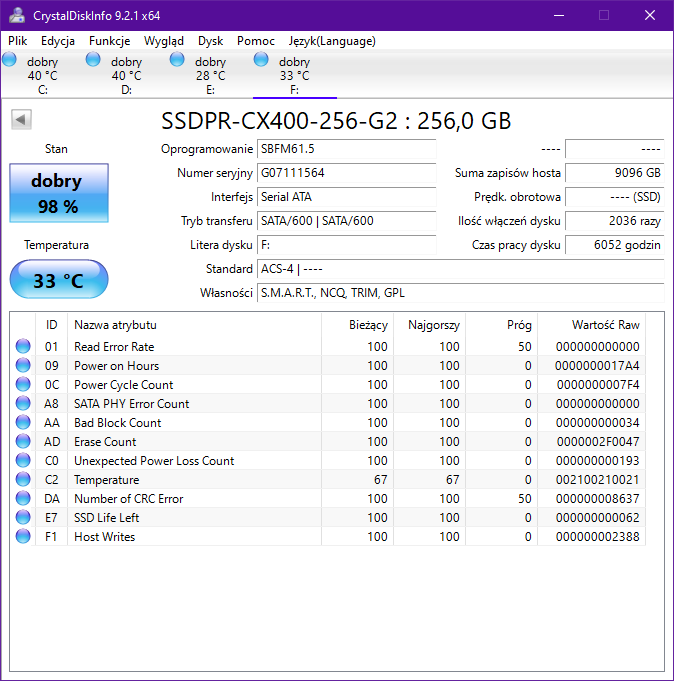Open the Język(Language) menu
The height and width of the screenshot is (681, 674).
click(x=331, y=41)
